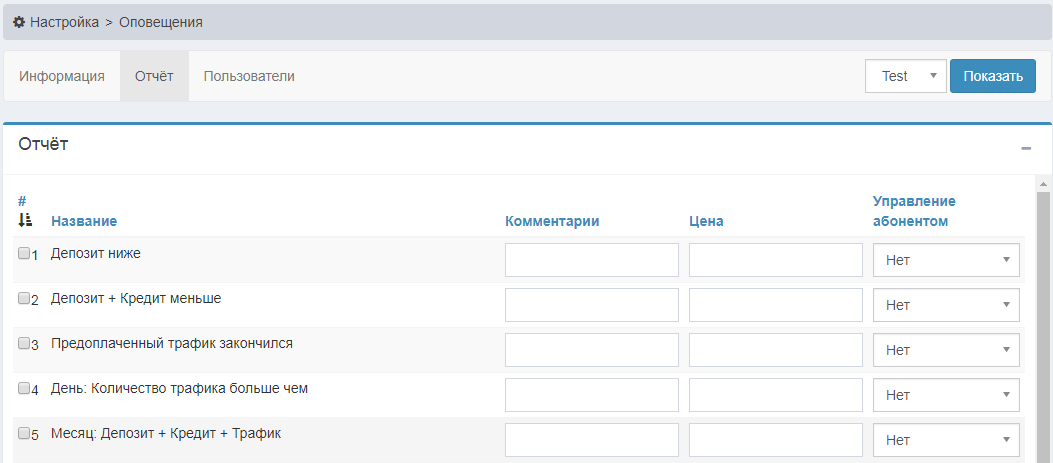This screenshot has height=463, width=1053.
Task: Open the Пользователи tab
Action: (249, 76)
